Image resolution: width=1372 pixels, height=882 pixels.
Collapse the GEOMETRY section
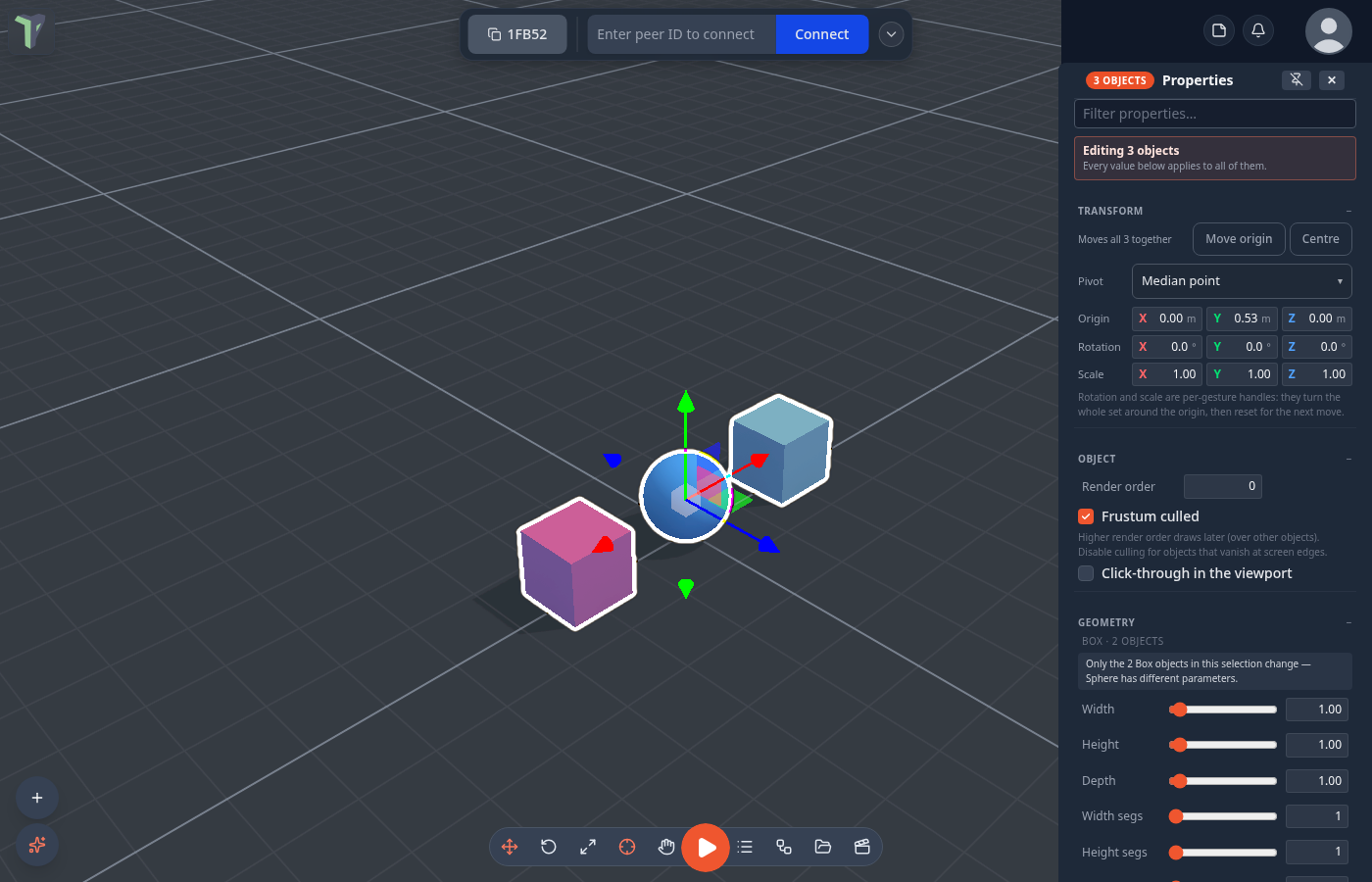tap(1348, 622)
